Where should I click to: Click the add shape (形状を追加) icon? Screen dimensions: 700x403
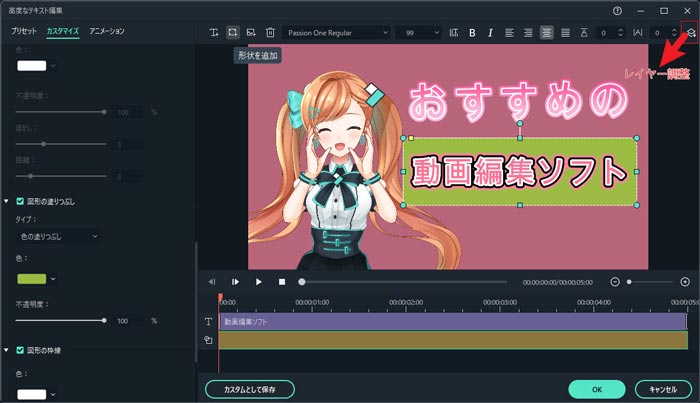tap(233, 33)
